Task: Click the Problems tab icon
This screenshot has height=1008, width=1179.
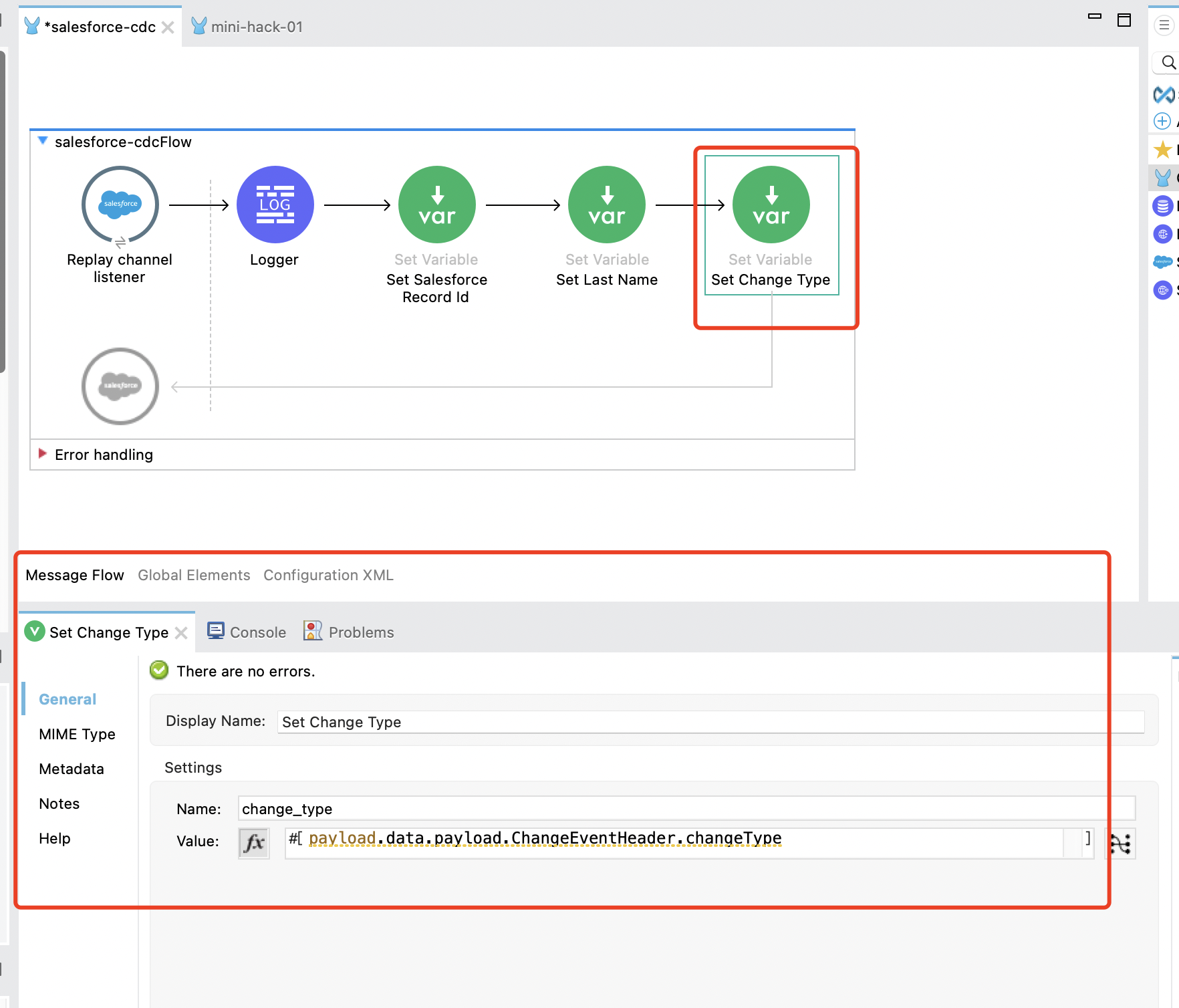Action: pos(313,630)
